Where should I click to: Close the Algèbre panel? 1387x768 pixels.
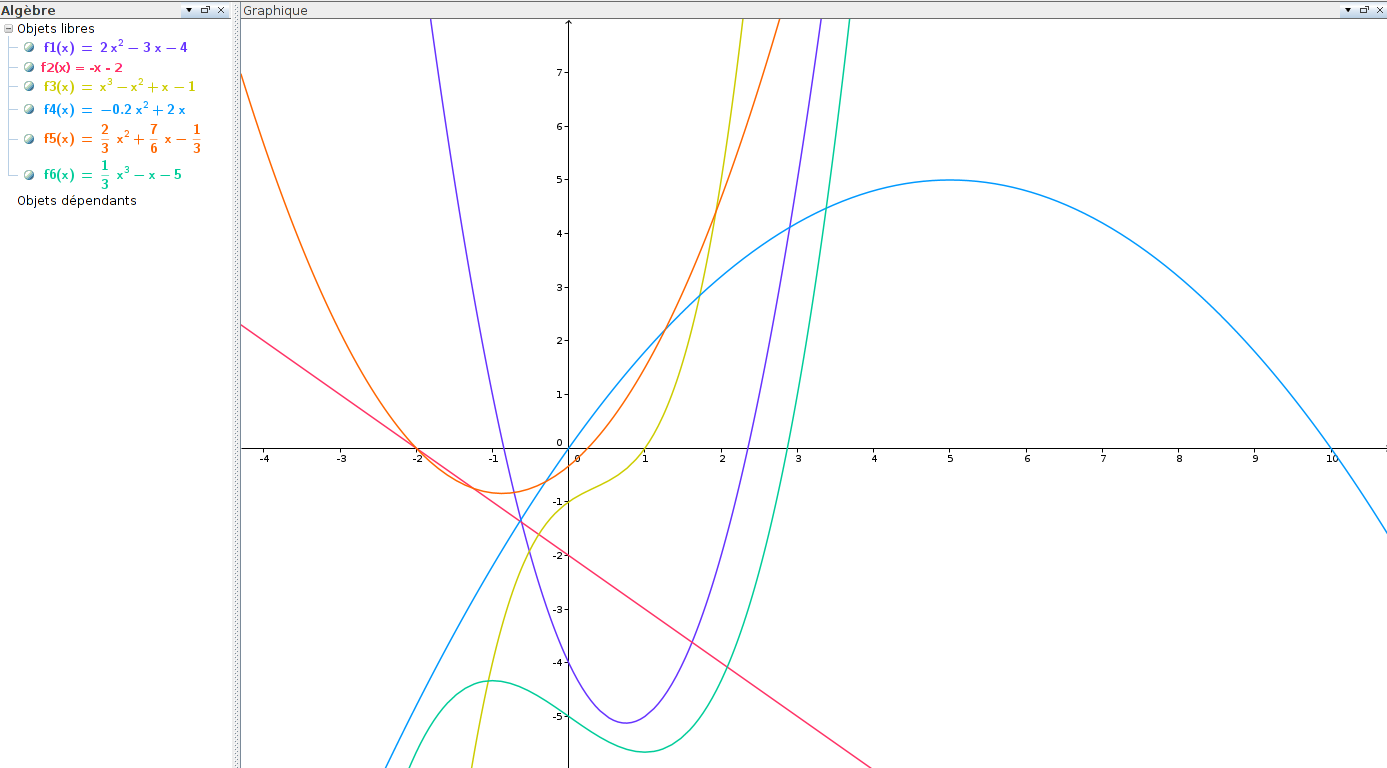[x=221, y=10]
